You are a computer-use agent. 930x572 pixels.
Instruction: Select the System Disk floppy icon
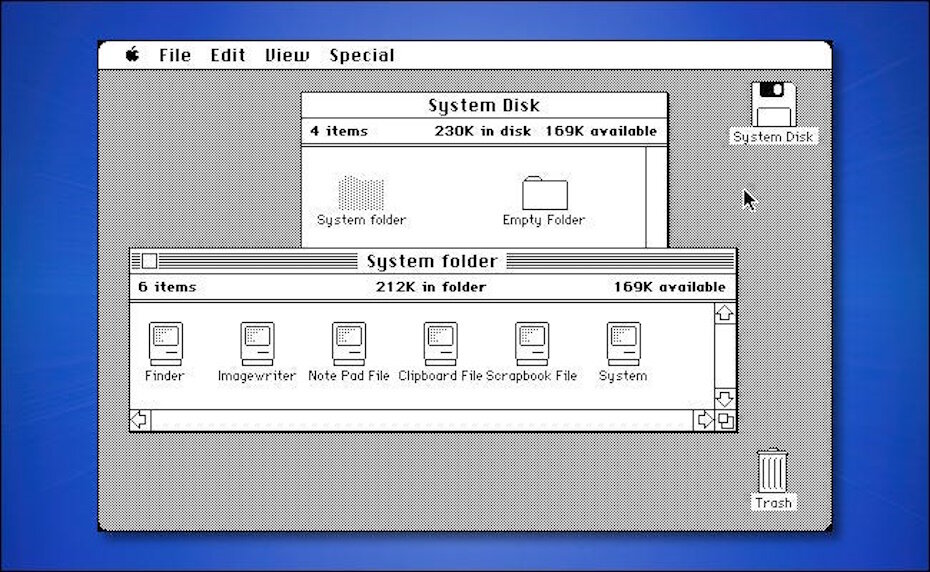(773, 104)
